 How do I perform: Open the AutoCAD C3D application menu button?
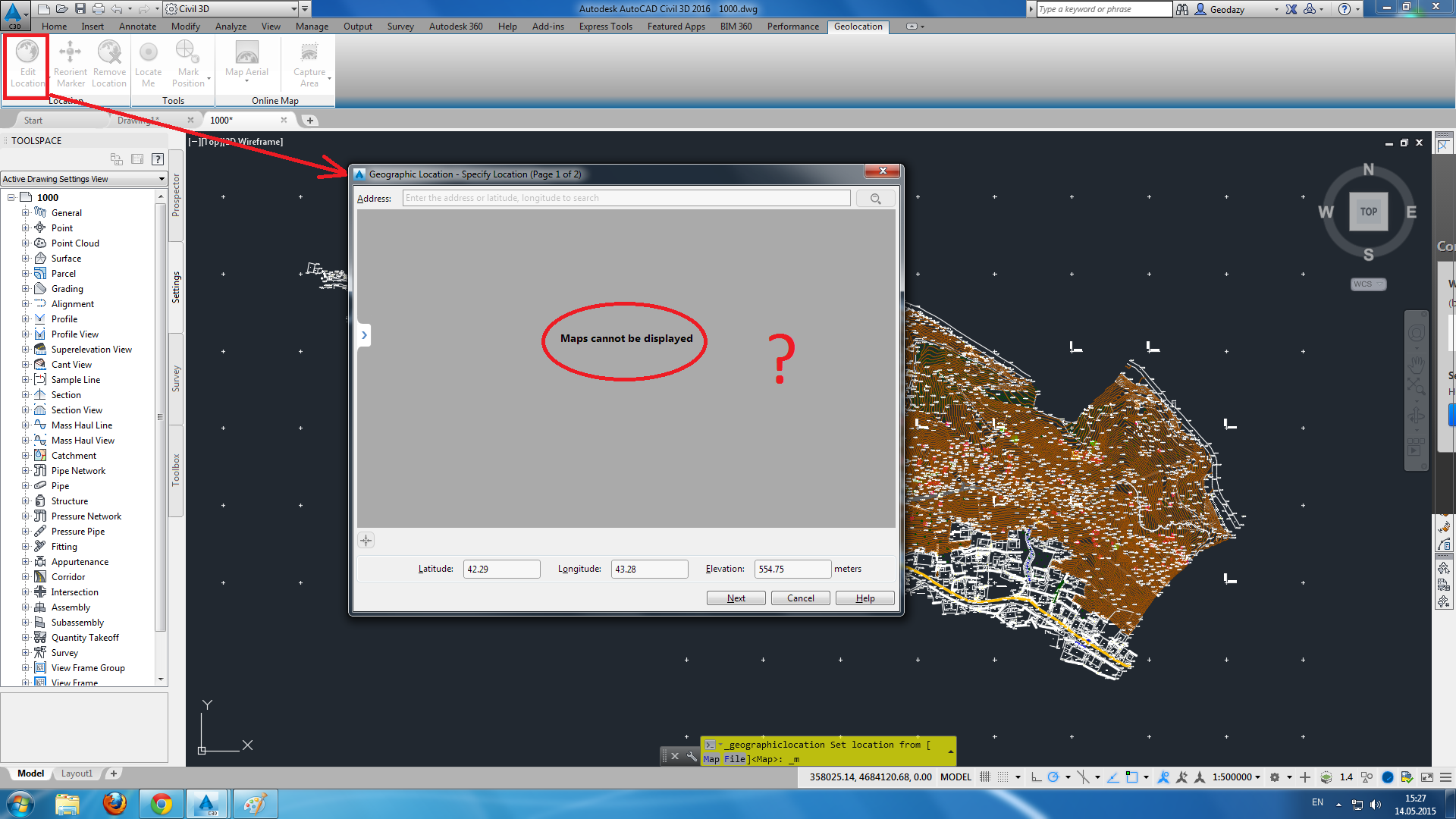[14, 15]
